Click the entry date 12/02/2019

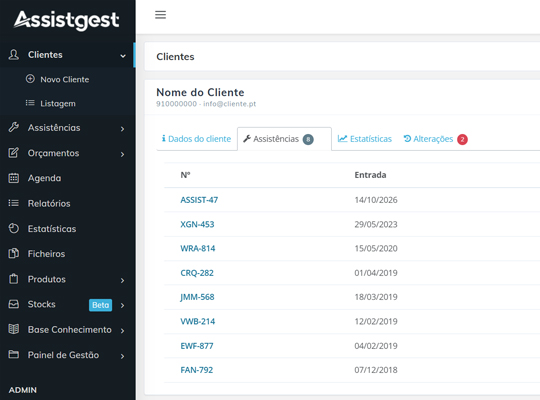pyautogui.click(x=376, y=321)
